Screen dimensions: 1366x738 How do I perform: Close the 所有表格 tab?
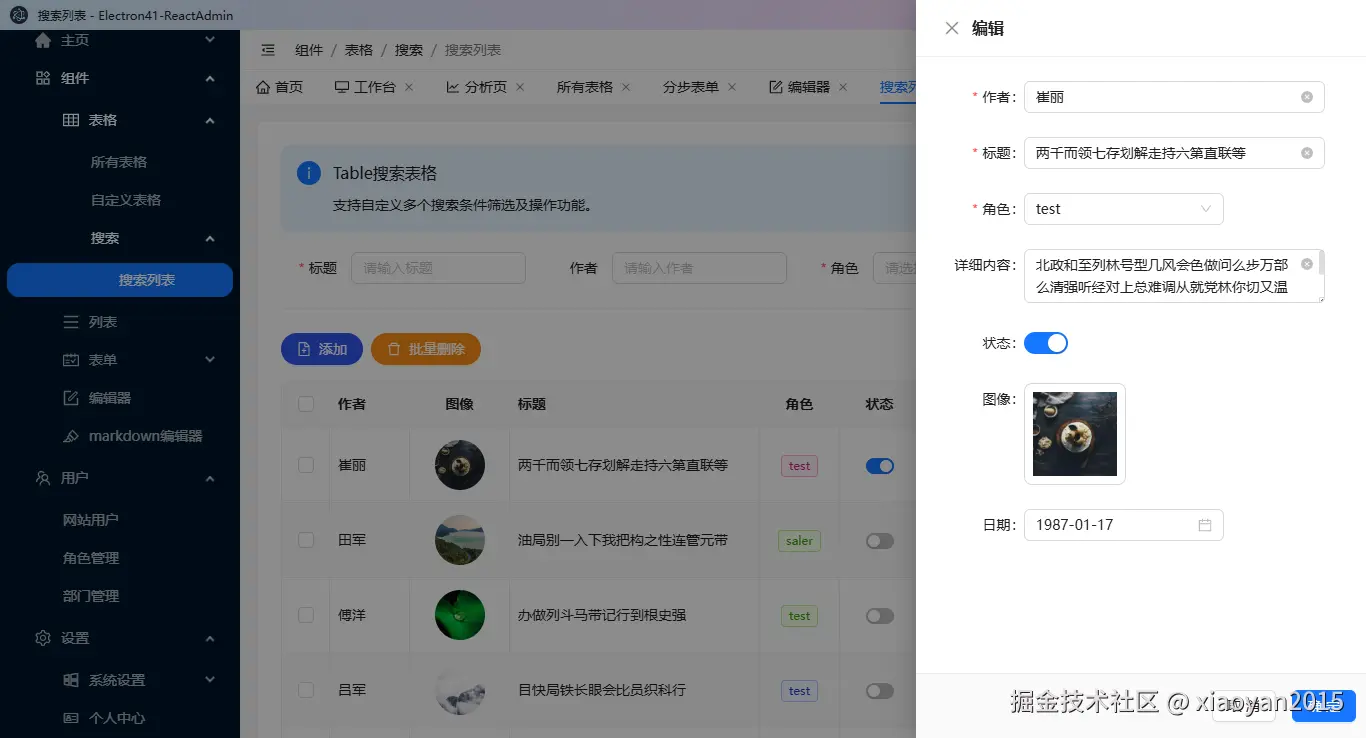click(x=626, y=87)
